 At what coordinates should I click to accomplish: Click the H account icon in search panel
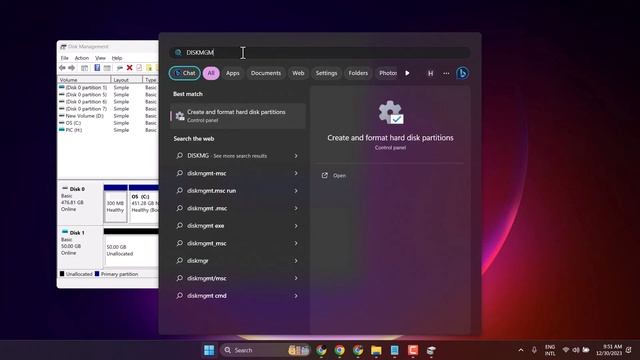click(430, 73)
